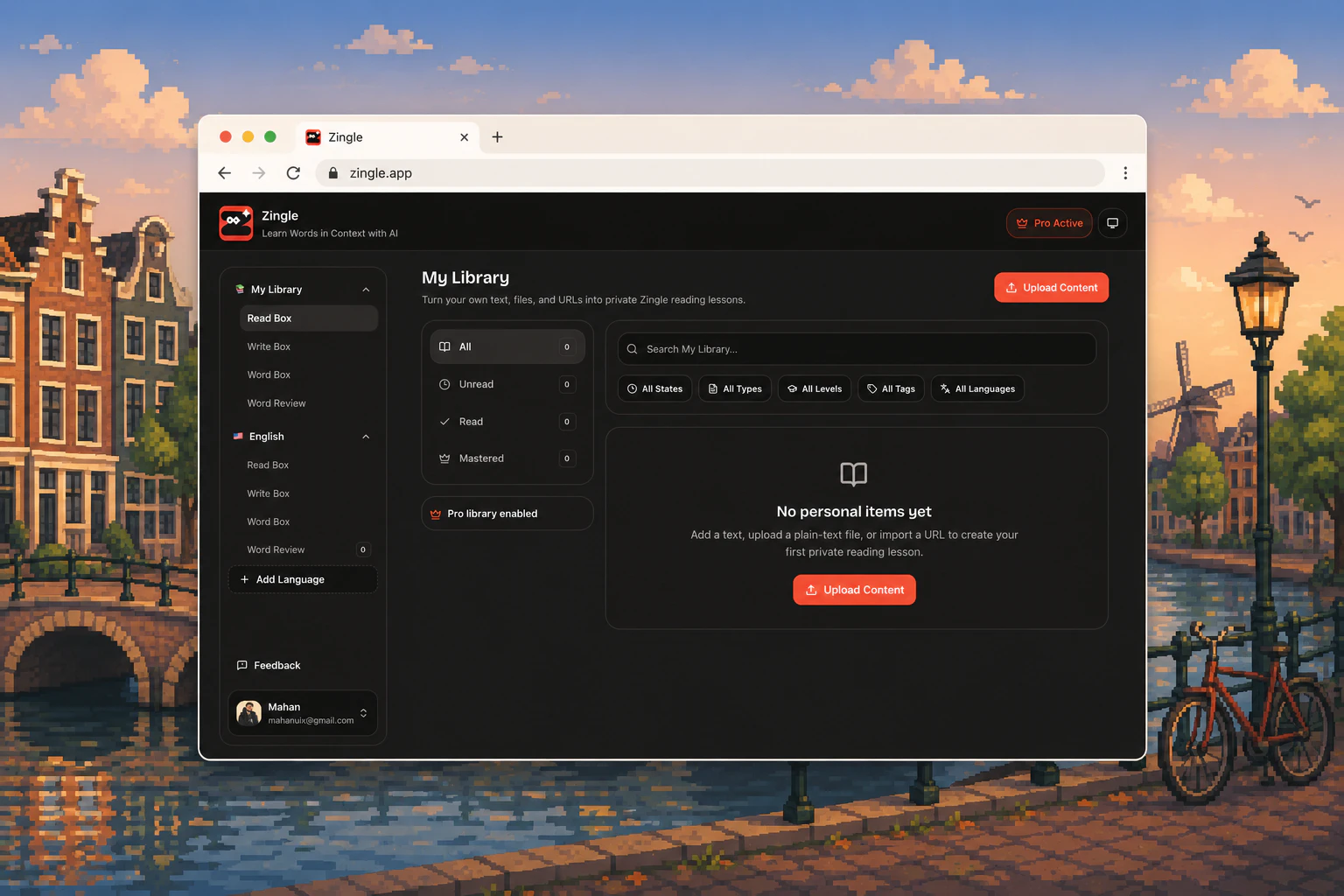Click the clock icon next to Unread
The width and height of the screenshot is (1344, 896).
point(444,384)
